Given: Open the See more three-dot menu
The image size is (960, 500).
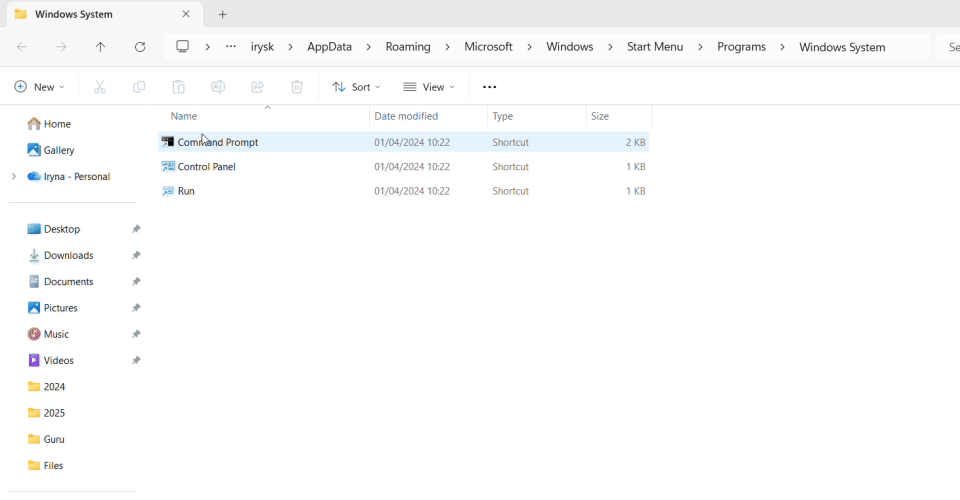Looking at the screenshot, I should [489, 87].
